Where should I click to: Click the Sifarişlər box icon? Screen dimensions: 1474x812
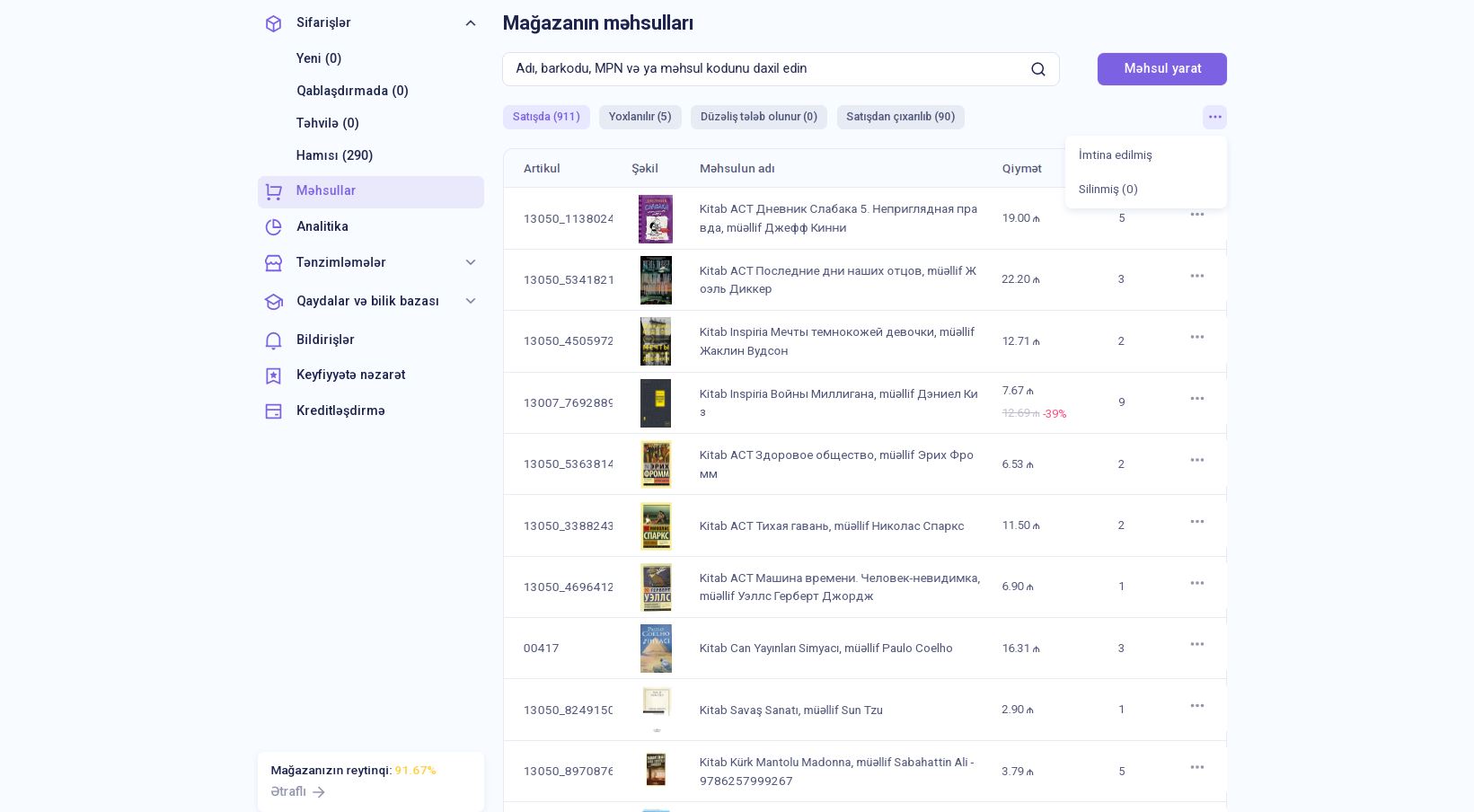click(274, 23)
